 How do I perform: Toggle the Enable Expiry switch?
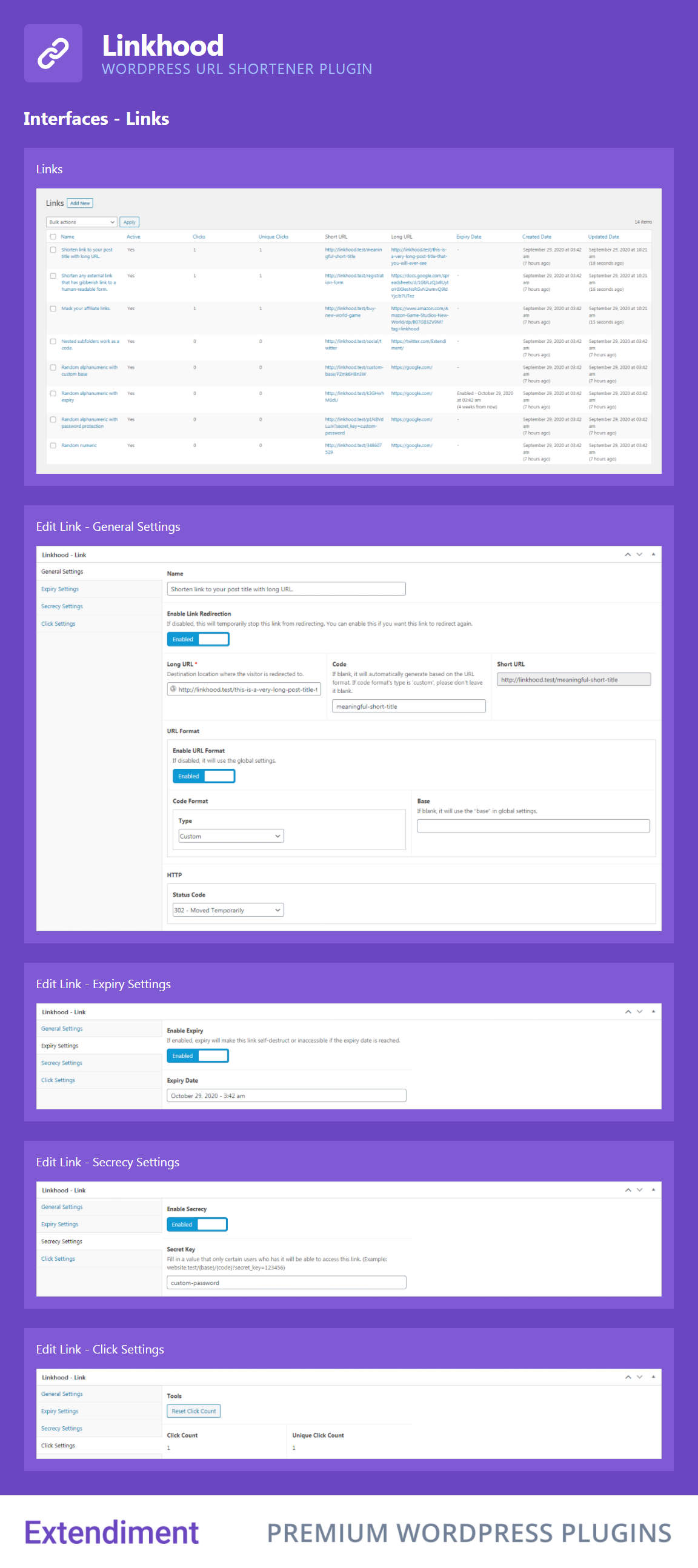198,1055
